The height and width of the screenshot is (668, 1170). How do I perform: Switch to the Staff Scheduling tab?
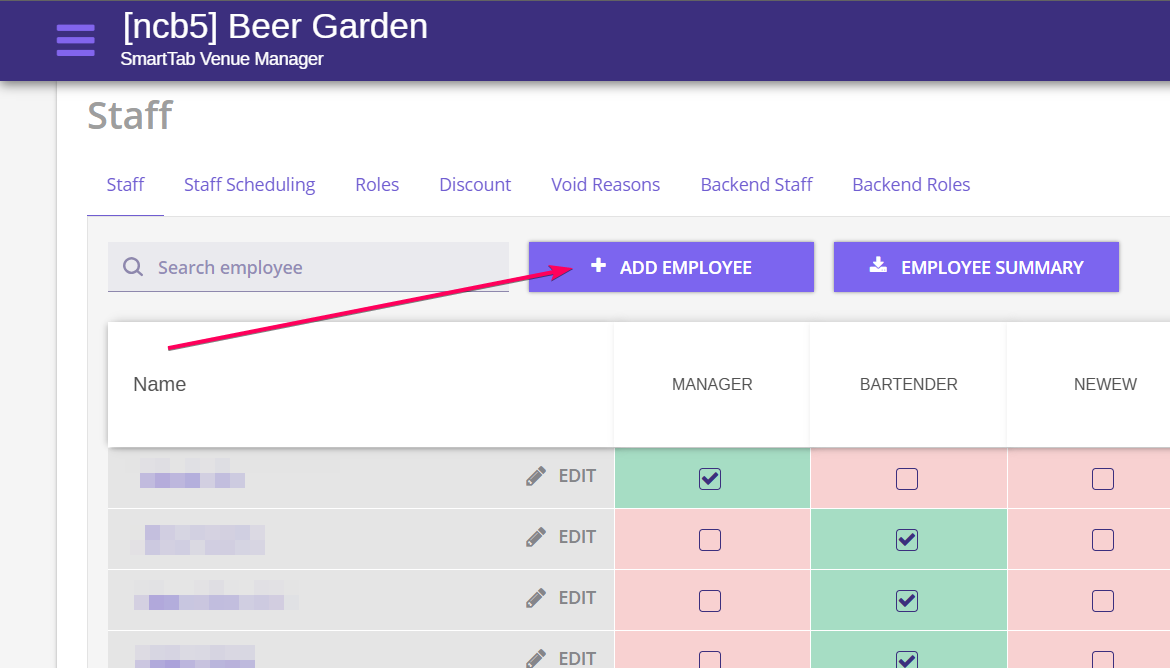pos(249,185)
